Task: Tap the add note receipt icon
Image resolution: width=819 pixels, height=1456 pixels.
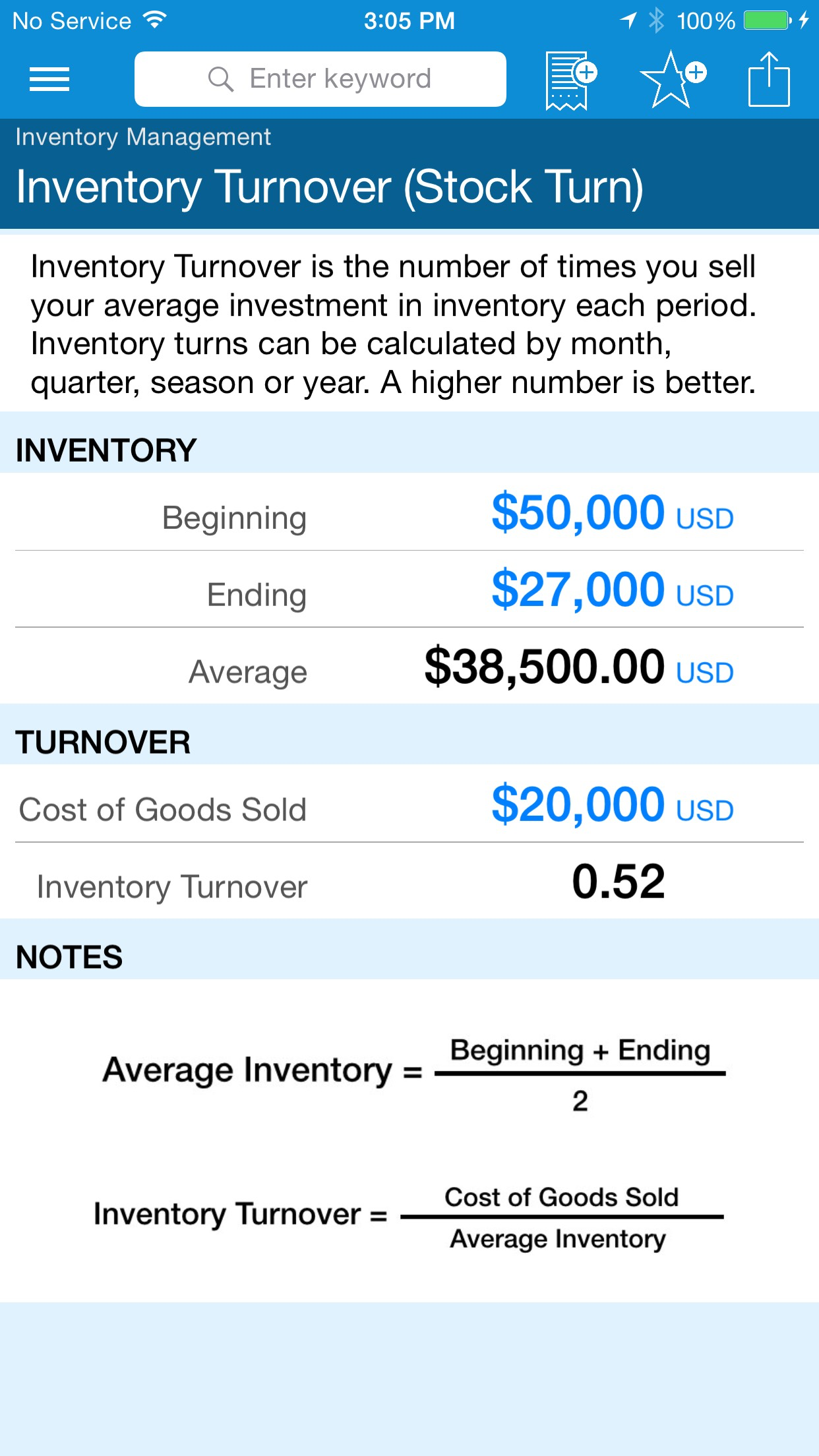Action: [570, 81]
